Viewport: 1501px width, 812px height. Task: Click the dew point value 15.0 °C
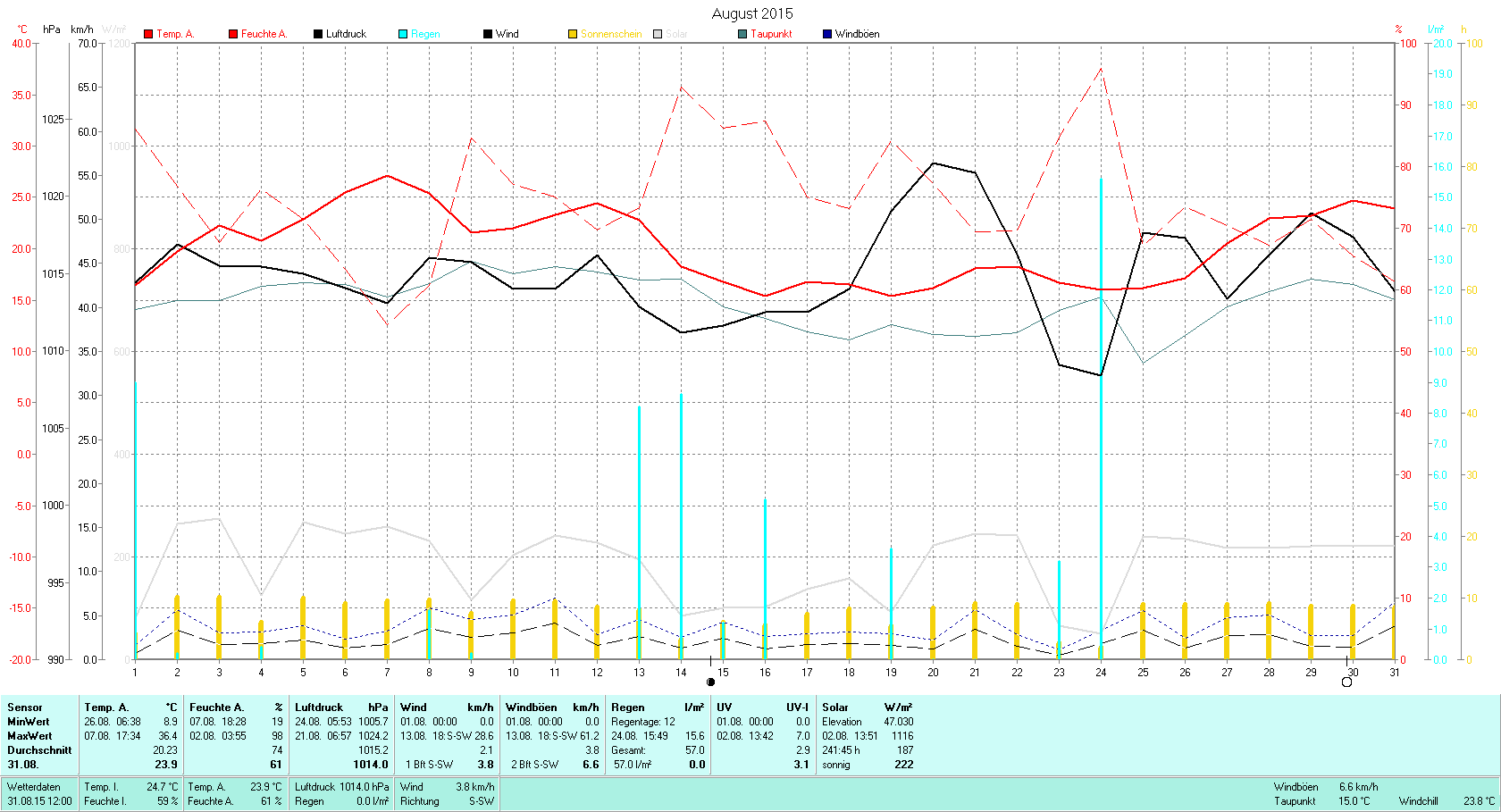(1354, 801)
